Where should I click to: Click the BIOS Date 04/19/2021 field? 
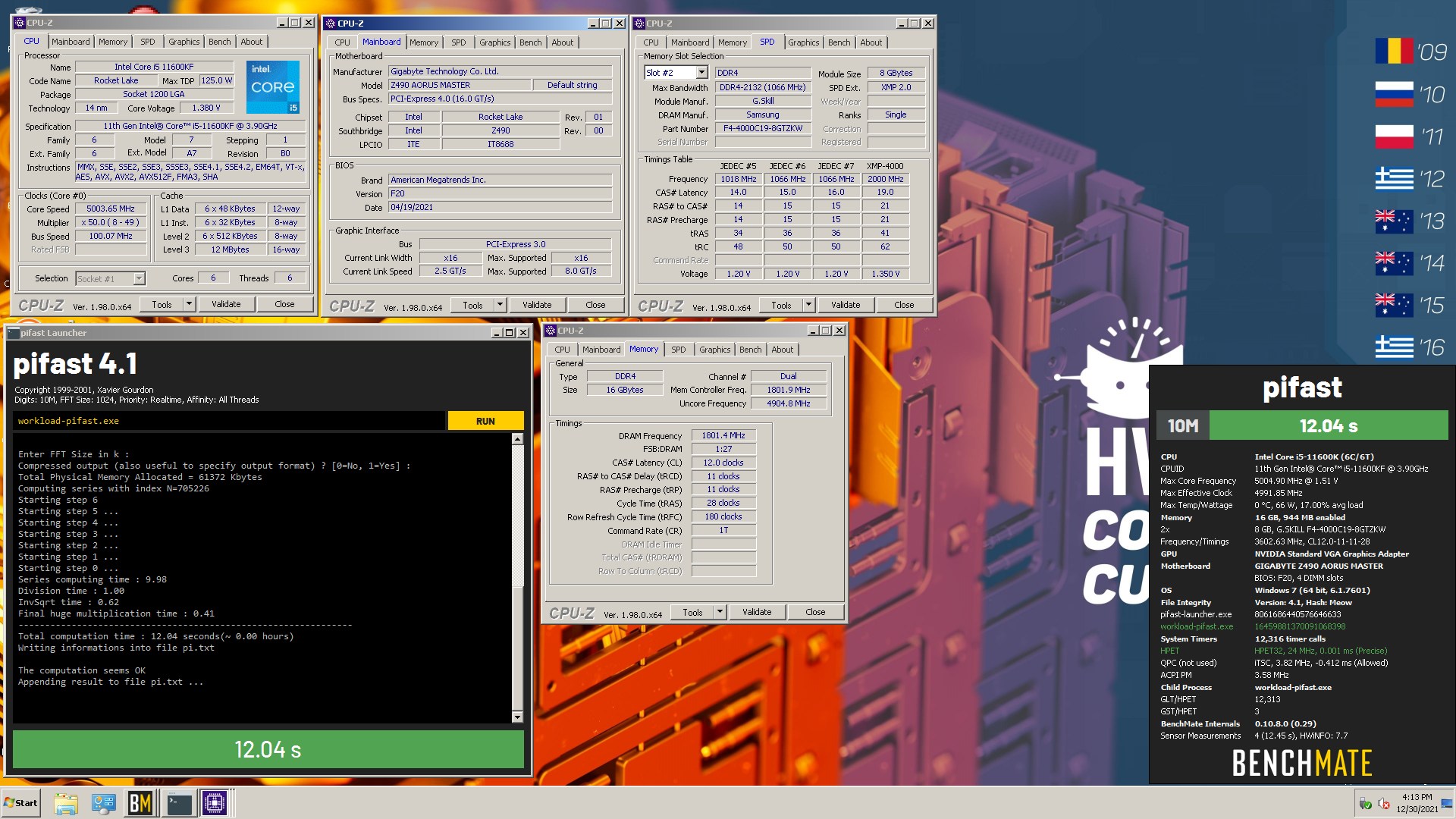pyautogui.click(x=500, y=207)
